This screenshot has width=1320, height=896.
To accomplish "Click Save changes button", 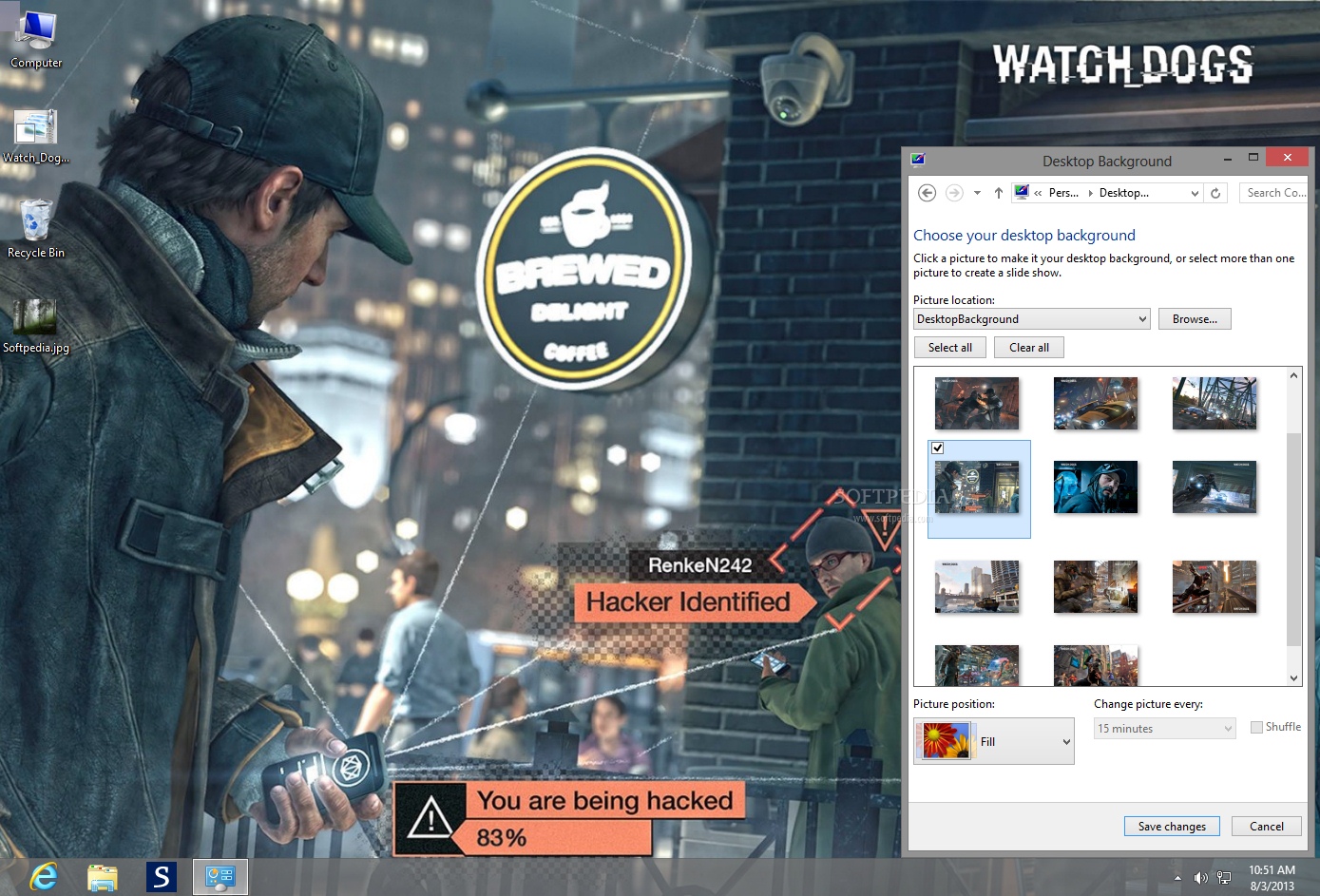I will coord(1172,827).
